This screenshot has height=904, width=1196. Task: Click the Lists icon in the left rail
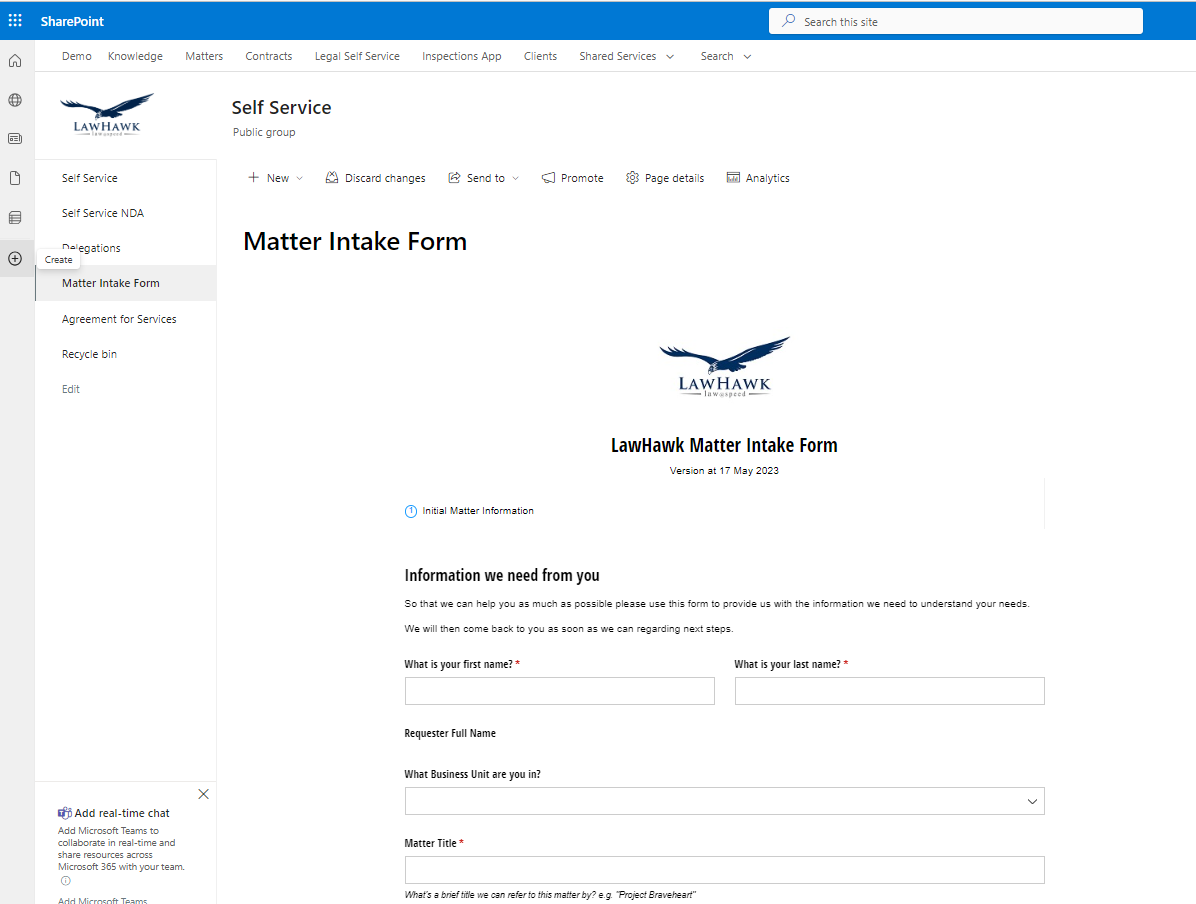pos(15,217)
